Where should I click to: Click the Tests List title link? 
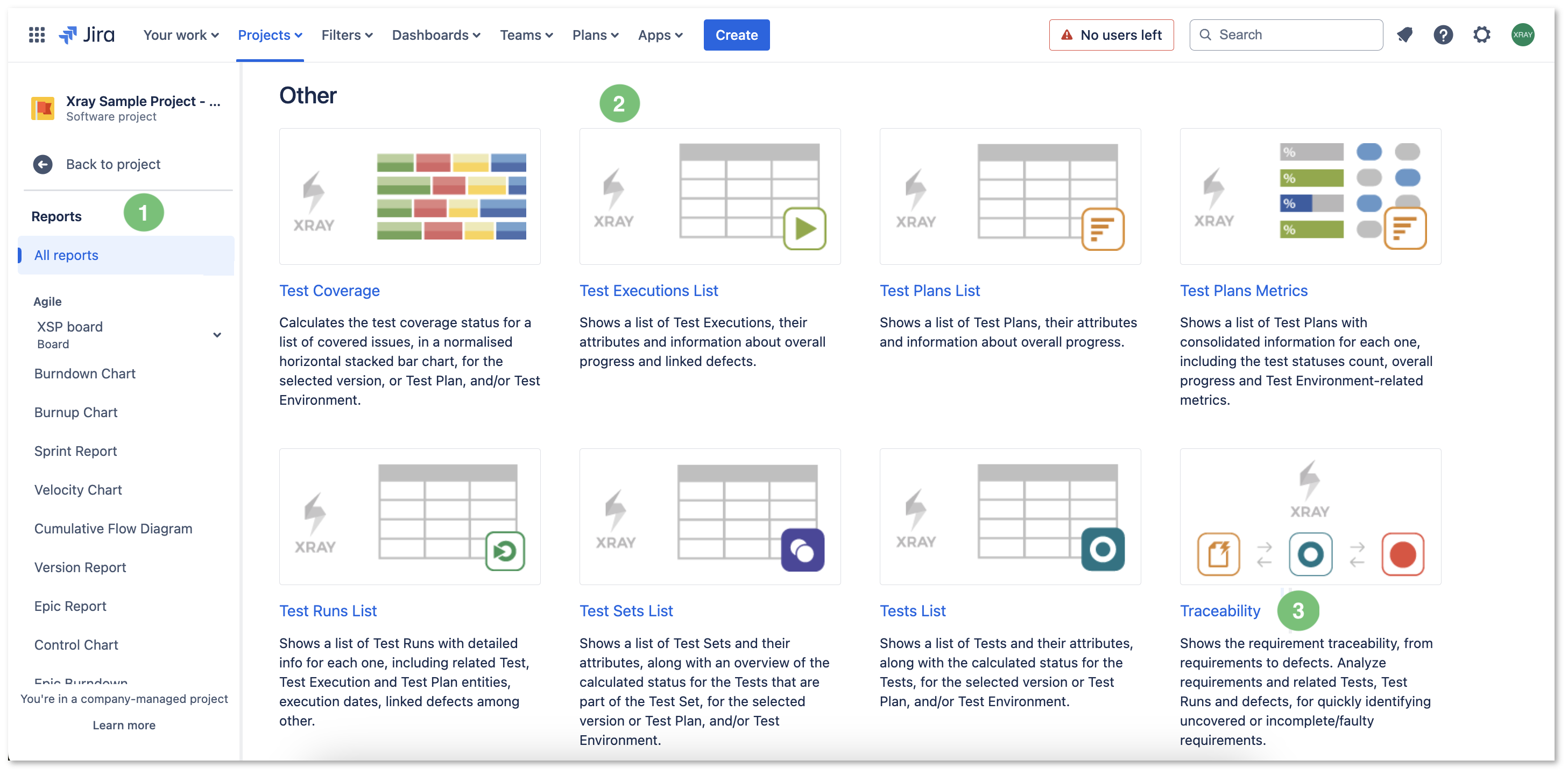point(913,611)
